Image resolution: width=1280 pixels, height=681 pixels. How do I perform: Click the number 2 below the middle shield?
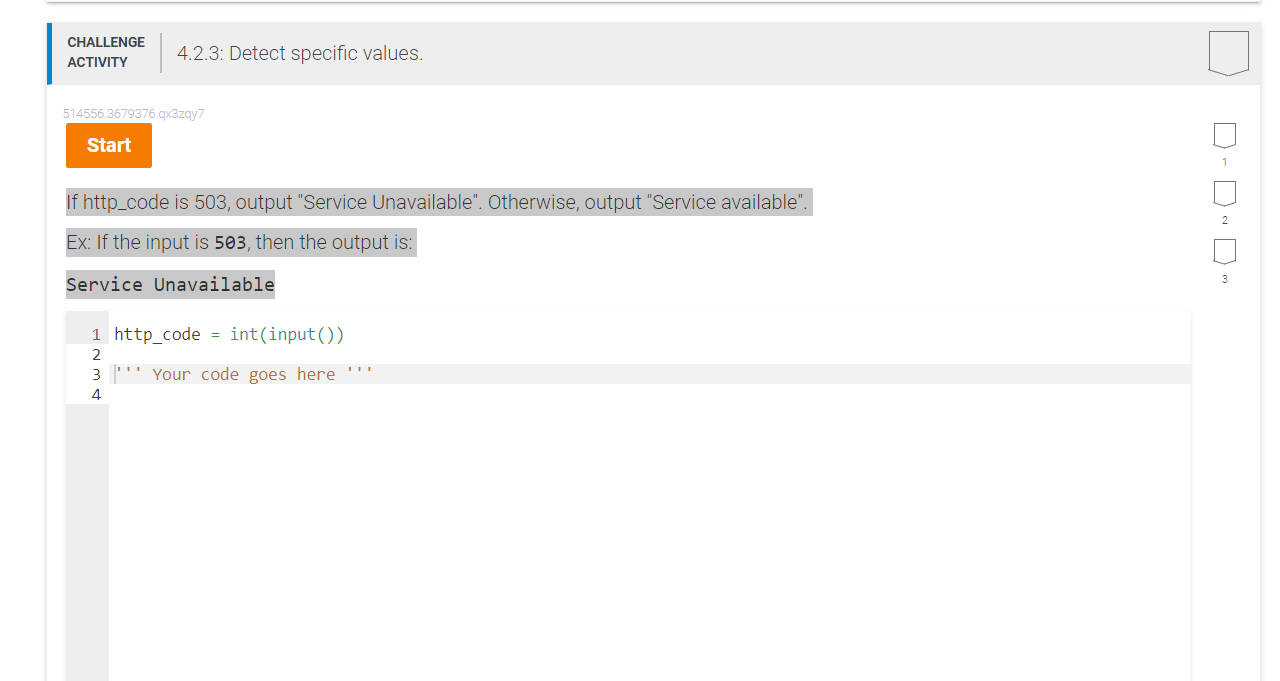[x=1224, y=219]
